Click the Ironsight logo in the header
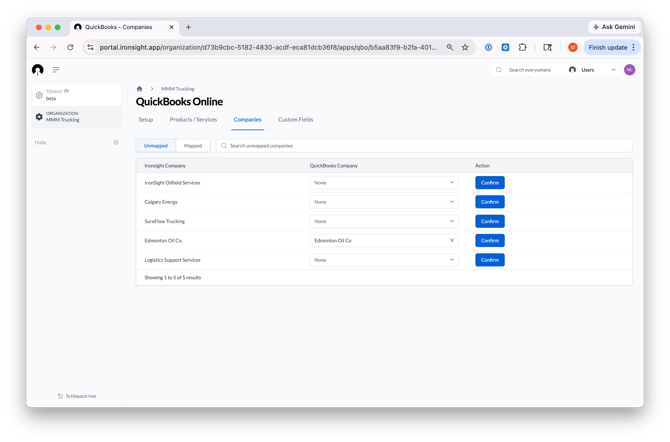This screenshot has width=670, height=442. click(38, 70)
